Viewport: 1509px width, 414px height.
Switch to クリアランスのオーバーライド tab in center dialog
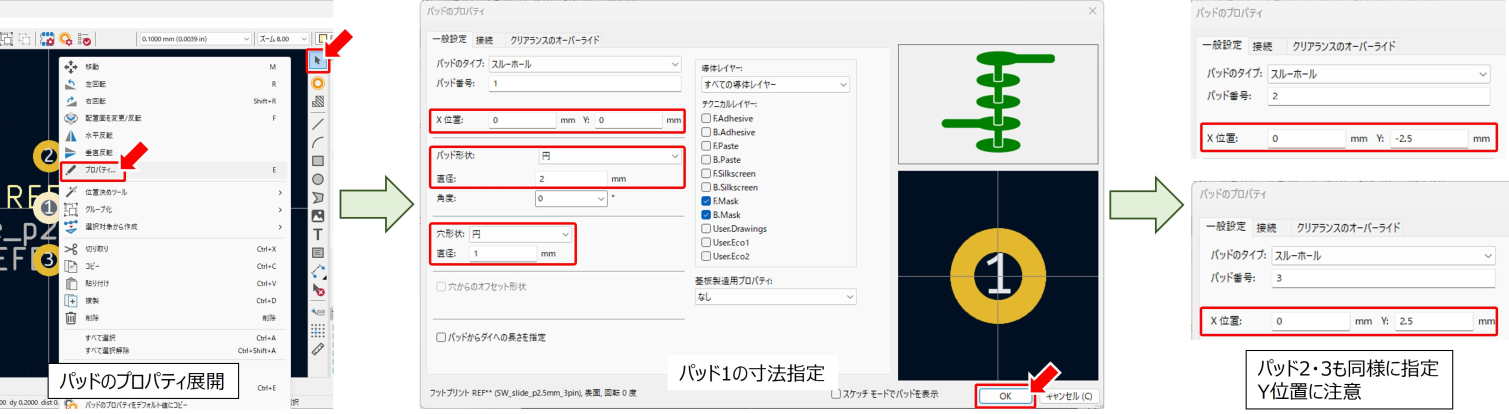coord(554,40)
